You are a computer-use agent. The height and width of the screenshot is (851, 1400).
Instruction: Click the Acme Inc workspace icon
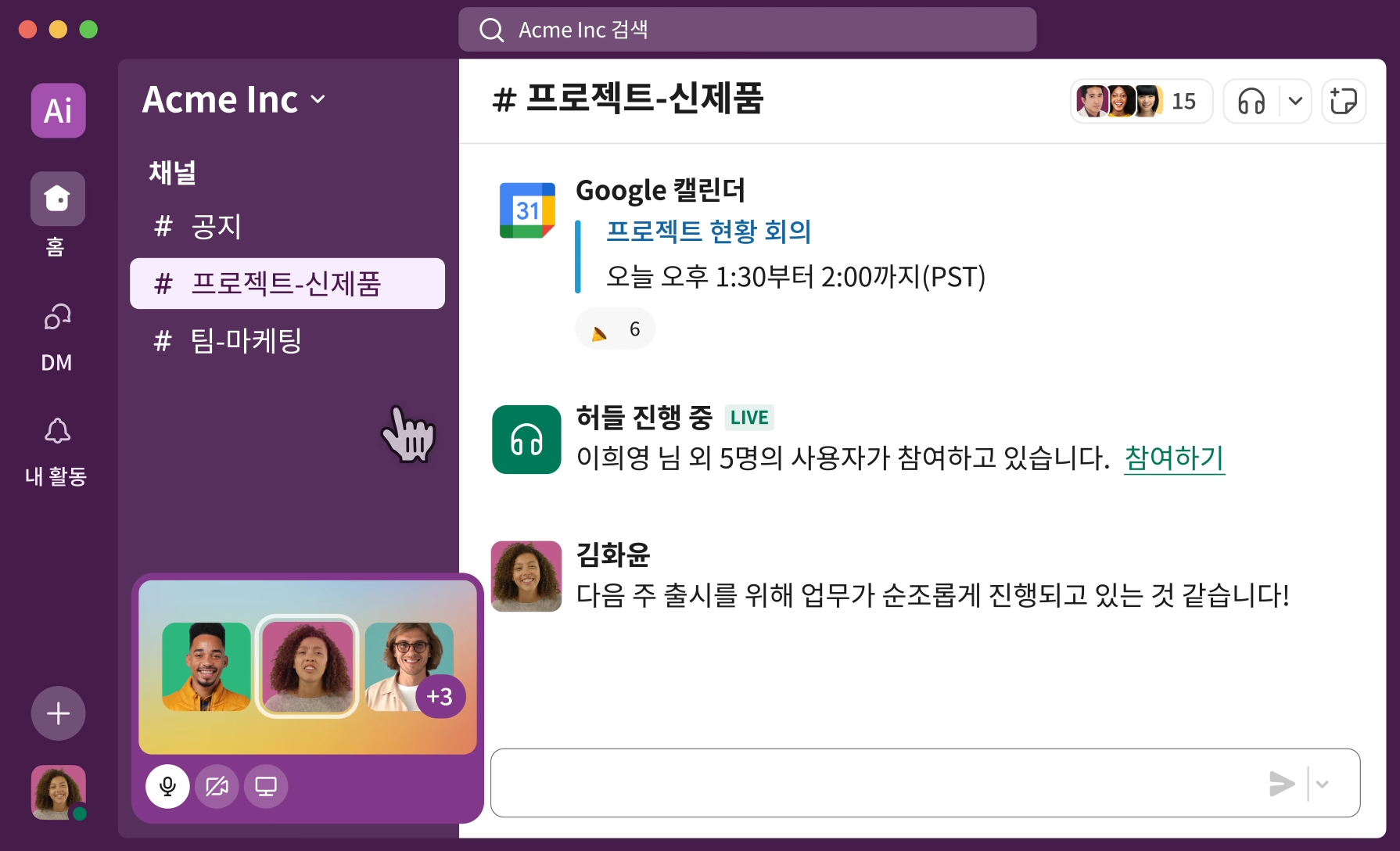pyautogui.click(x=57, y=110)
